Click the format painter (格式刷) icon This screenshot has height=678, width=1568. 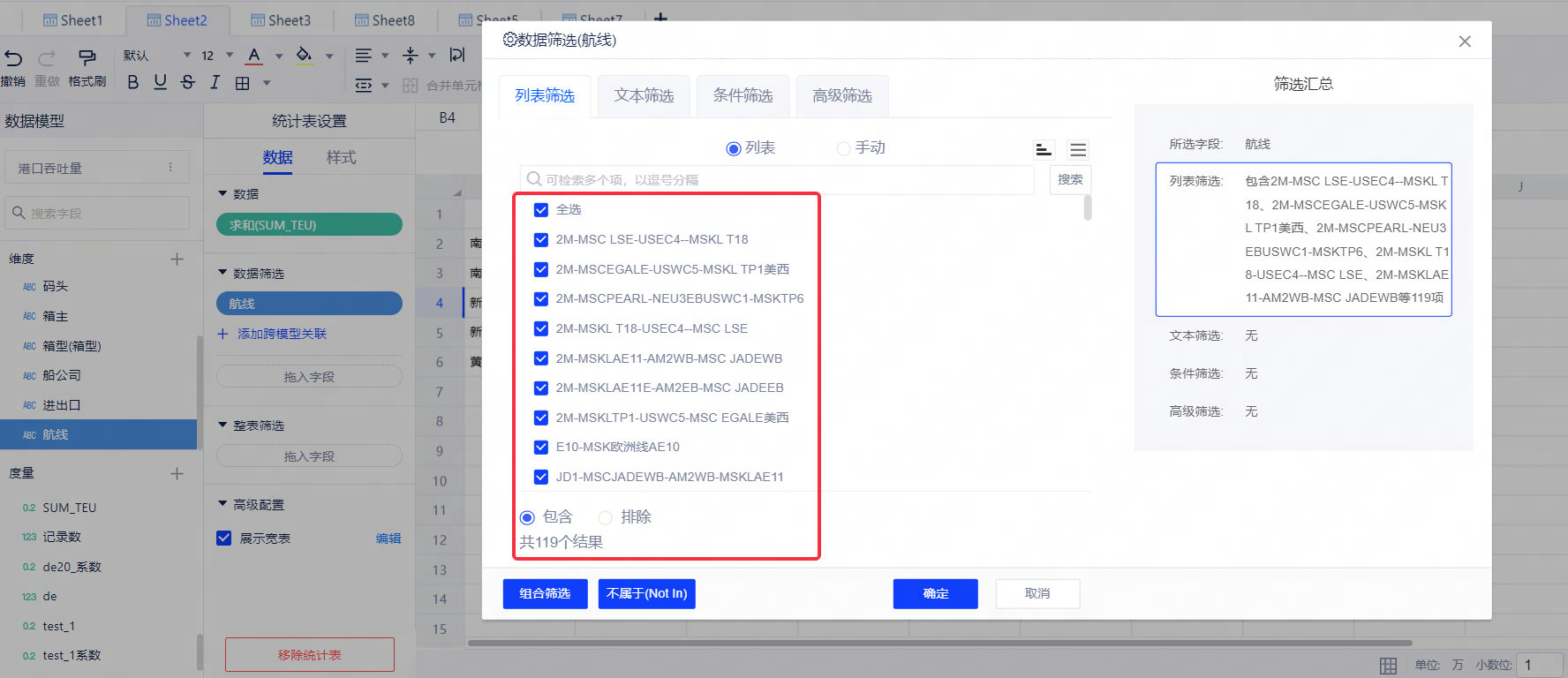coord(87,58)
